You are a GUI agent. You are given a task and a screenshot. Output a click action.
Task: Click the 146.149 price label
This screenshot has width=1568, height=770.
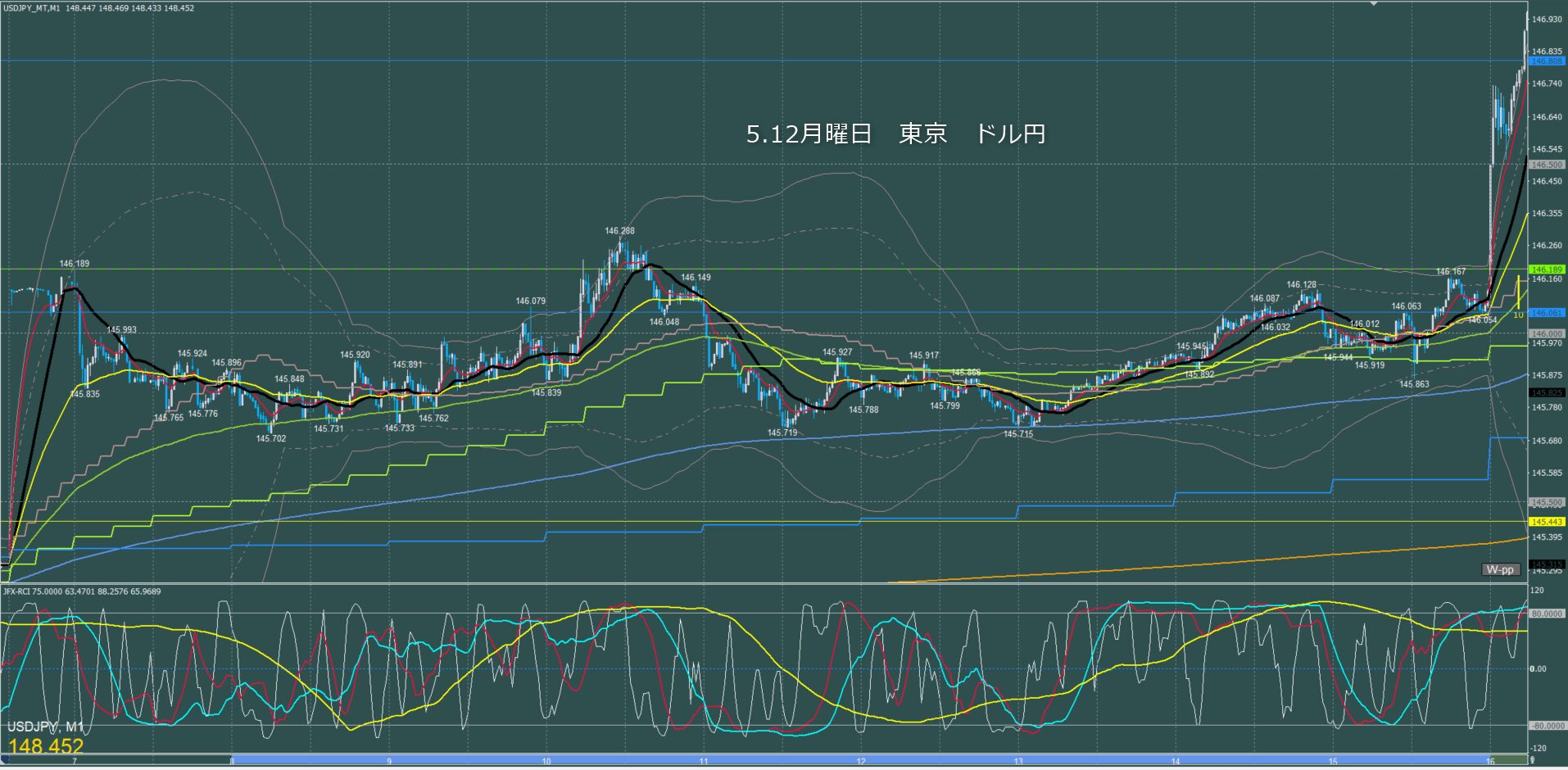point(696,278)
